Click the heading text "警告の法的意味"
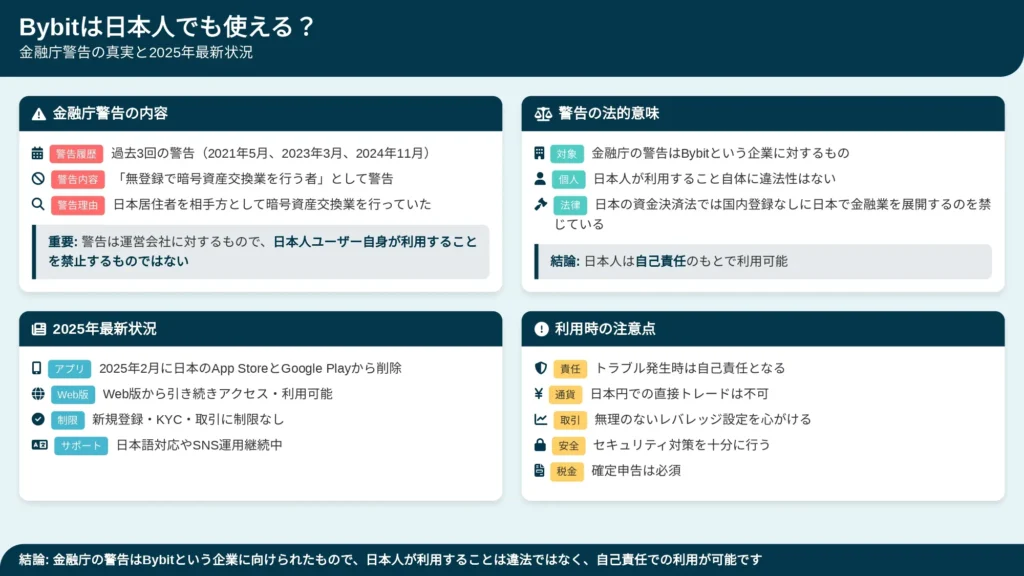 click(x=609, y=114)
